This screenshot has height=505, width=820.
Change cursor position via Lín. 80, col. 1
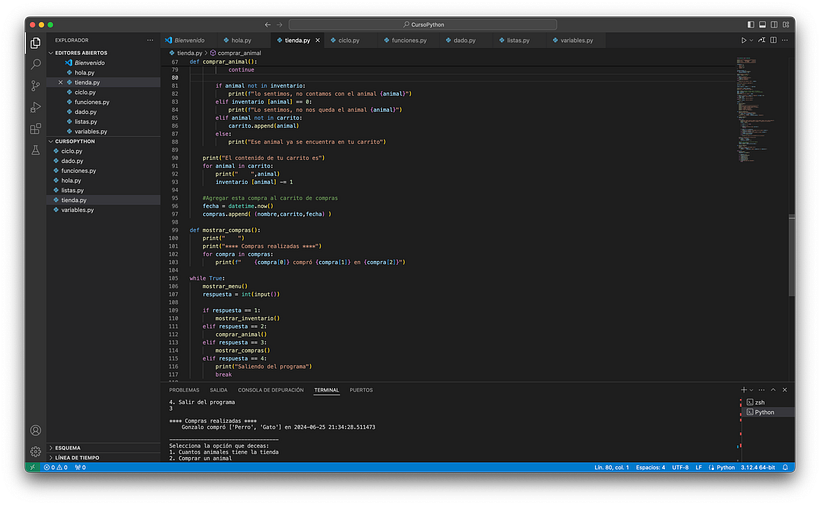click(x=611, y=467)
